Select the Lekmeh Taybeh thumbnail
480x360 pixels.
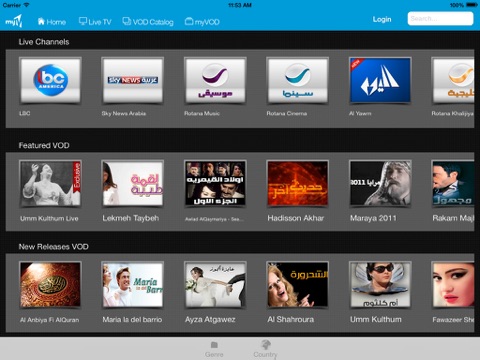click(133, 183)
